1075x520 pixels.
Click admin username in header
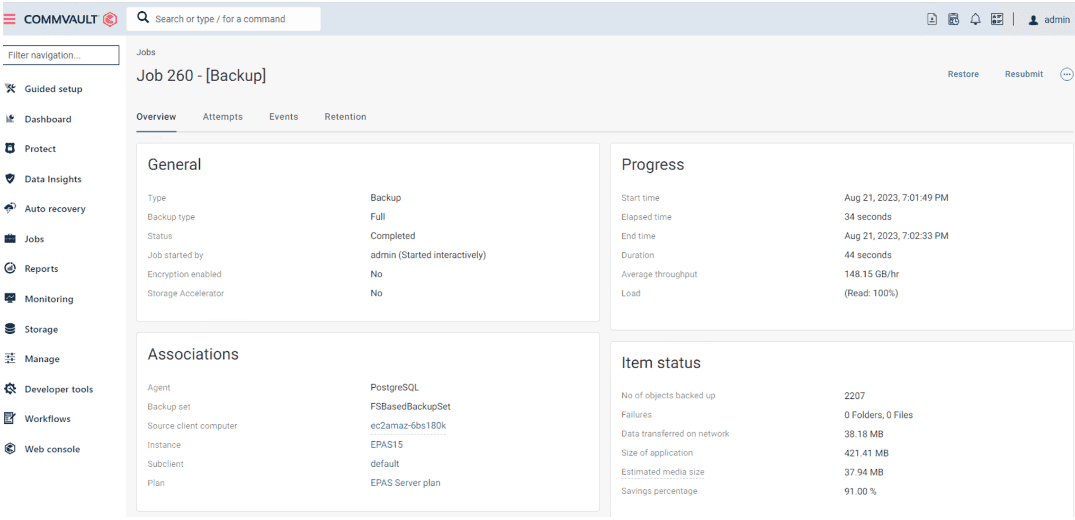1056,21
